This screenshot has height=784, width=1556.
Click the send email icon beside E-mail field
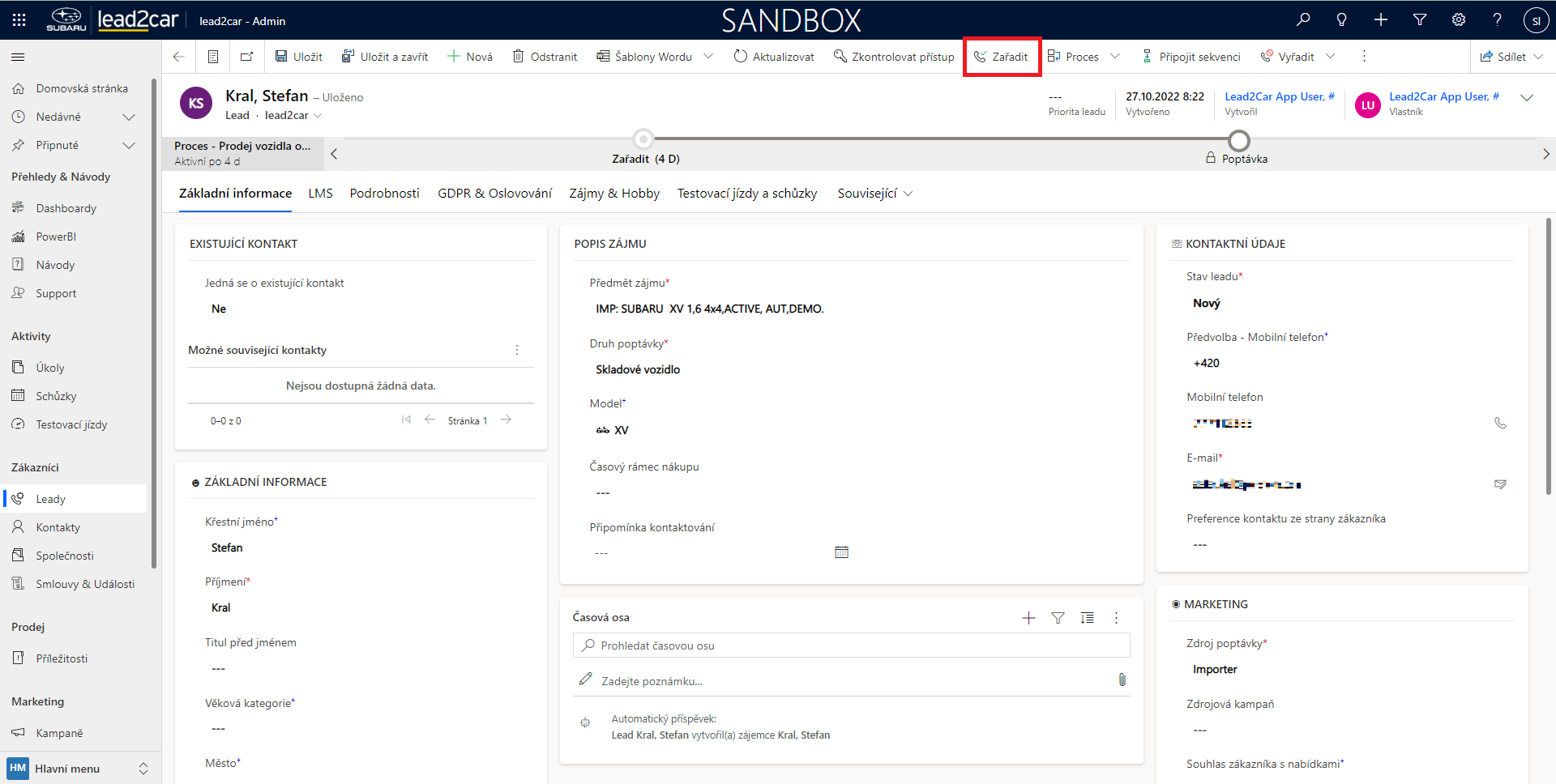1500,484
